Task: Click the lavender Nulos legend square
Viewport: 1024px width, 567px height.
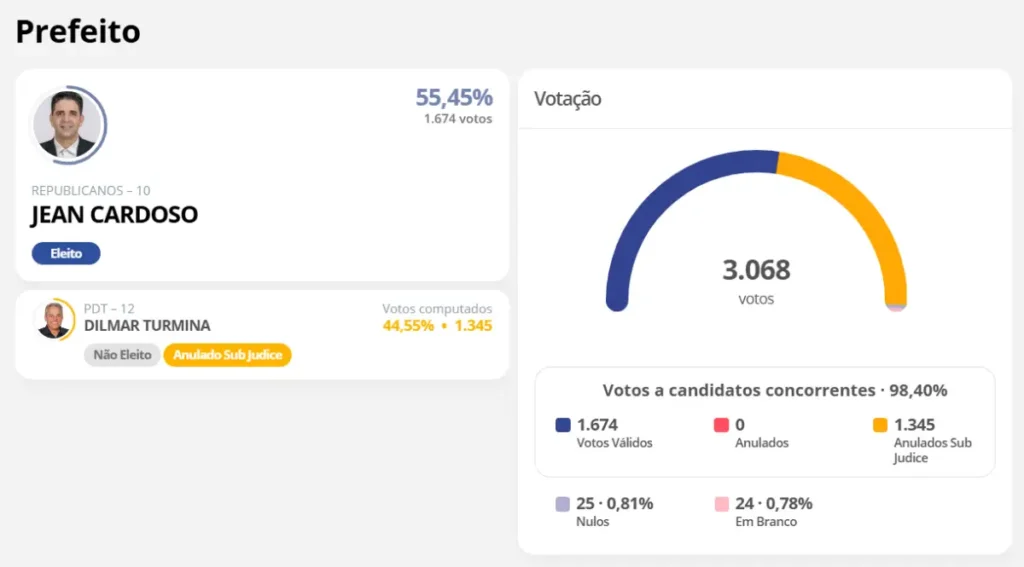Action: pyautogui.click(x=563, y=504)
